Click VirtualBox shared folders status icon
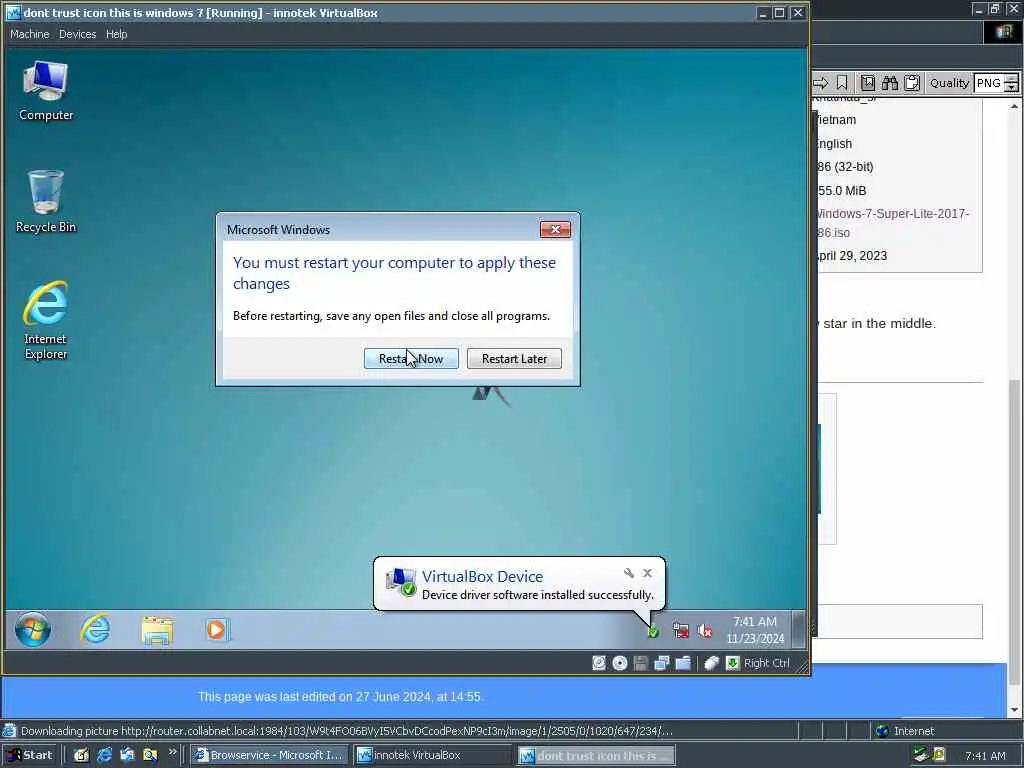This screenshot has width=1024, height=768. (683, 663)
